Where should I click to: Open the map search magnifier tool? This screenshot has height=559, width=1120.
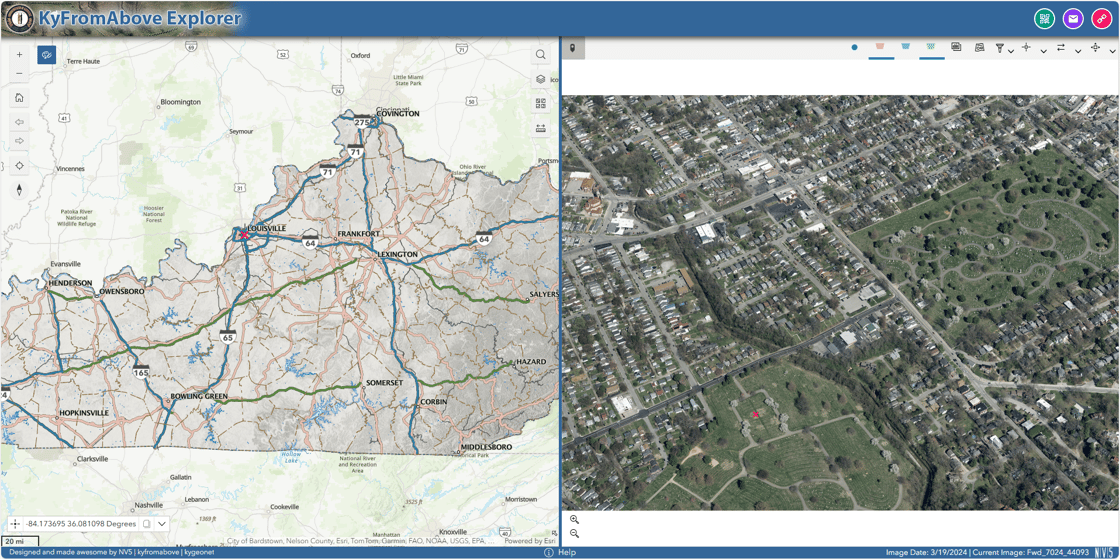point(541,55)
